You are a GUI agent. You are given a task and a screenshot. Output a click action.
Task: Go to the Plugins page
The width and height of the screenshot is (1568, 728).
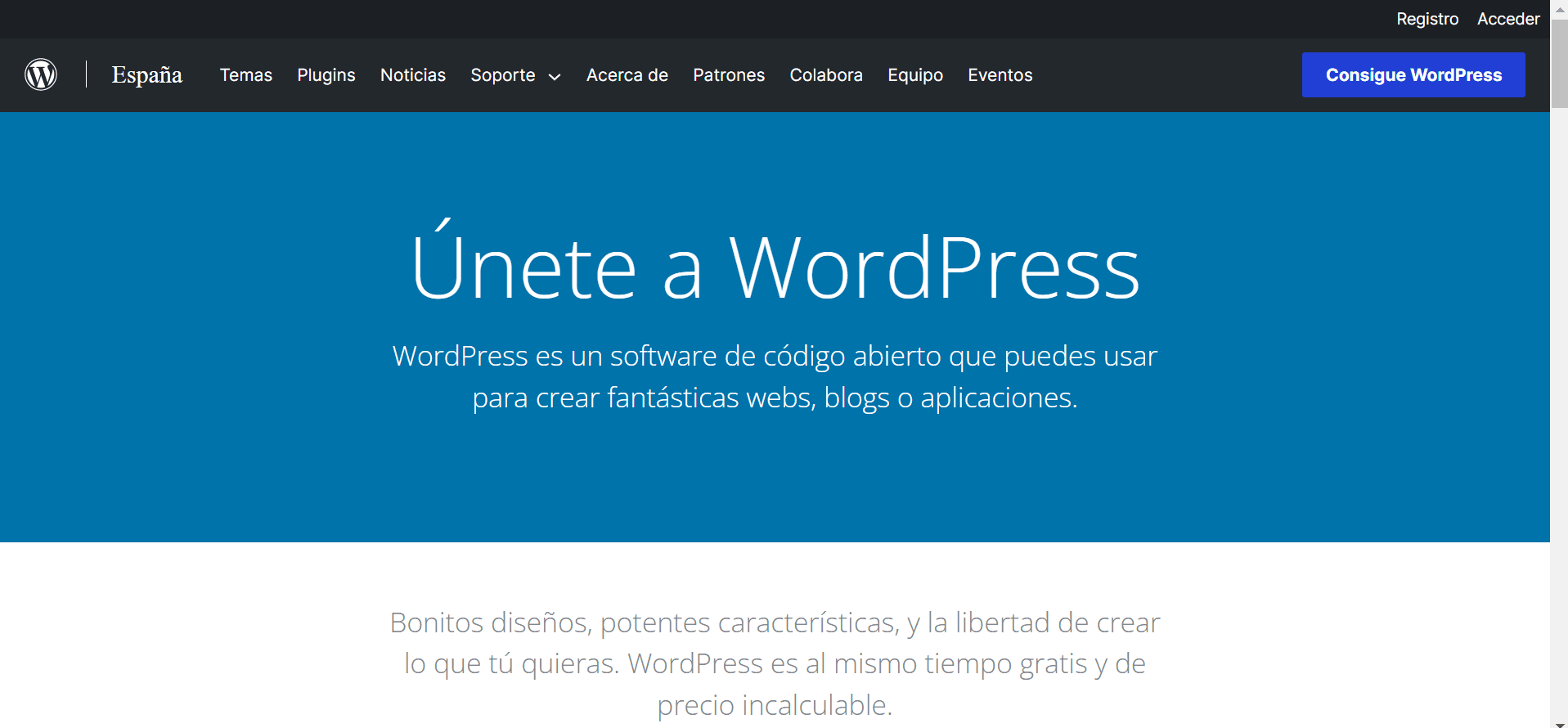tap(326, 74)
